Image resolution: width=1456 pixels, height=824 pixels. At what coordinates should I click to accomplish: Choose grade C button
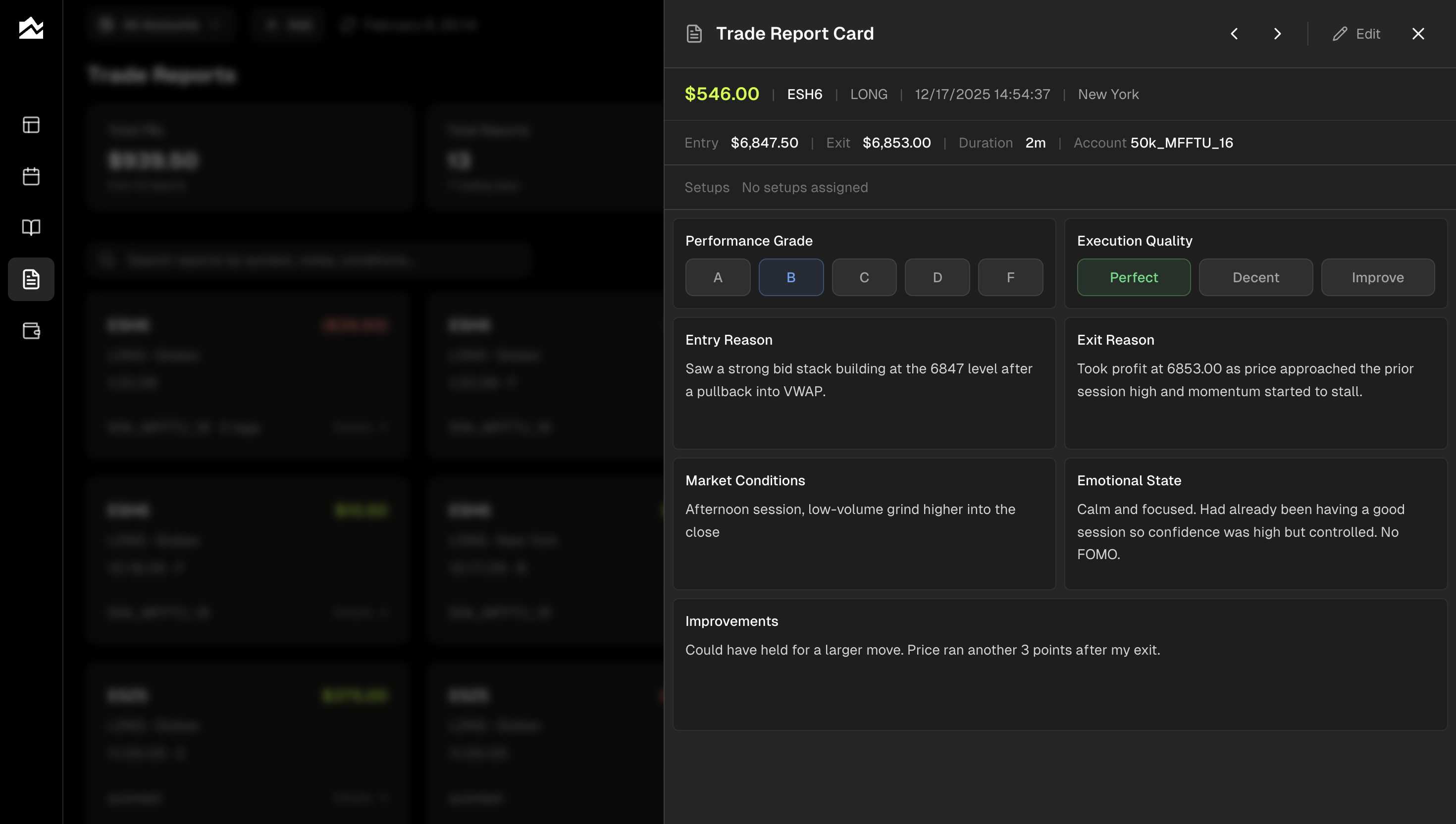click(x=864, y=277)
